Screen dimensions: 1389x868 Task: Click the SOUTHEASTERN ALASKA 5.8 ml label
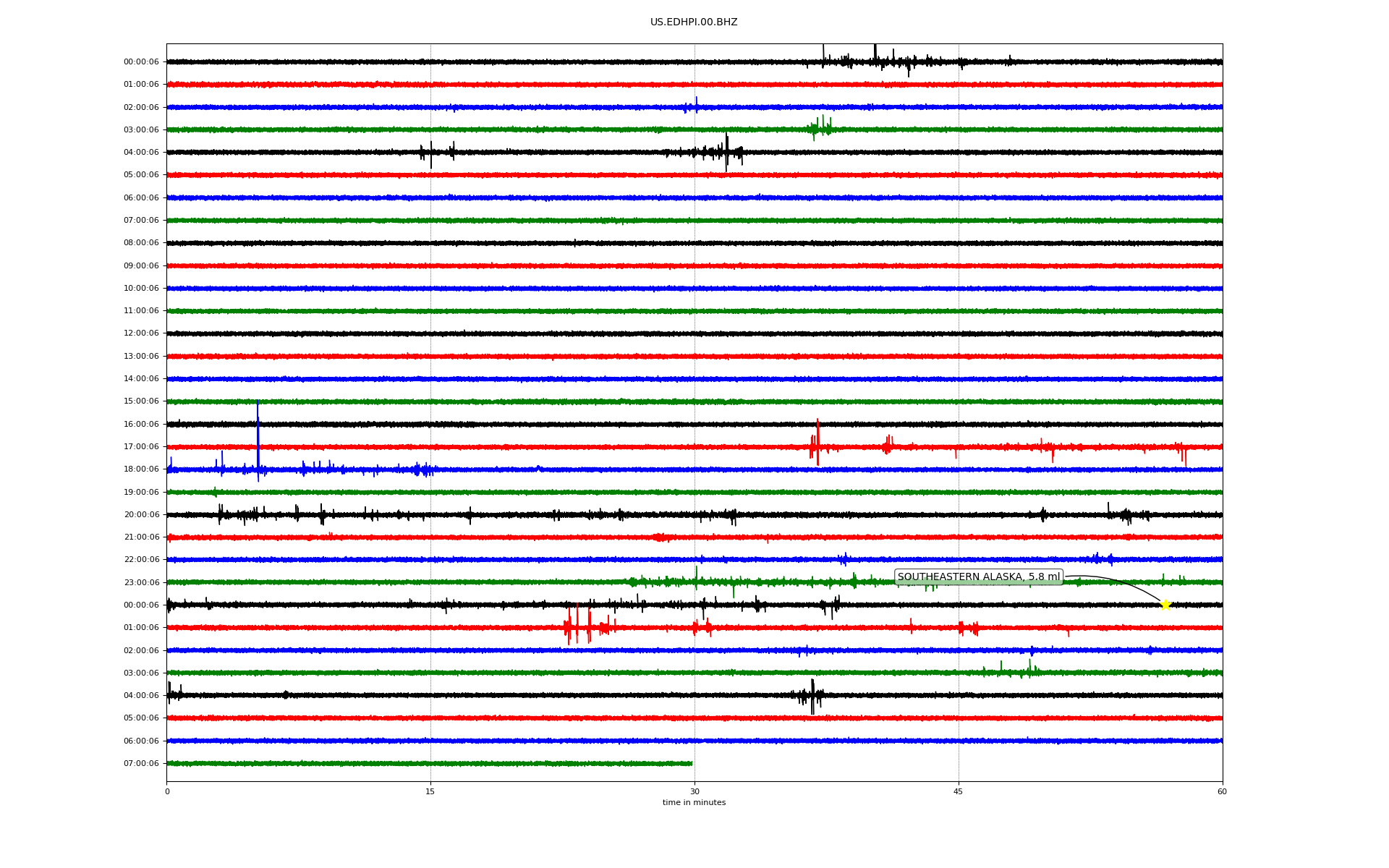pos(978,577)
